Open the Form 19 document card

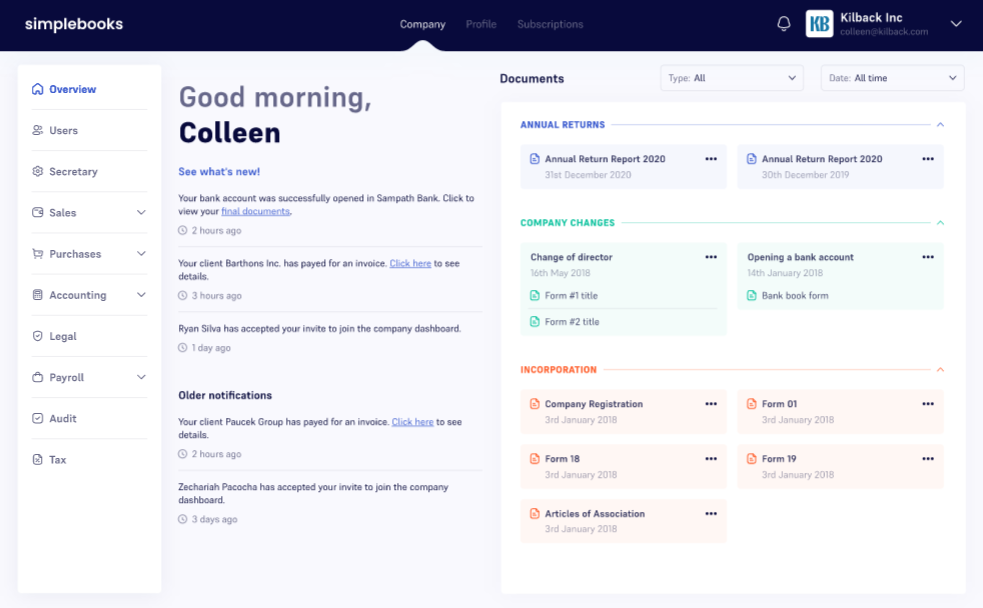(x=840, y=466)
